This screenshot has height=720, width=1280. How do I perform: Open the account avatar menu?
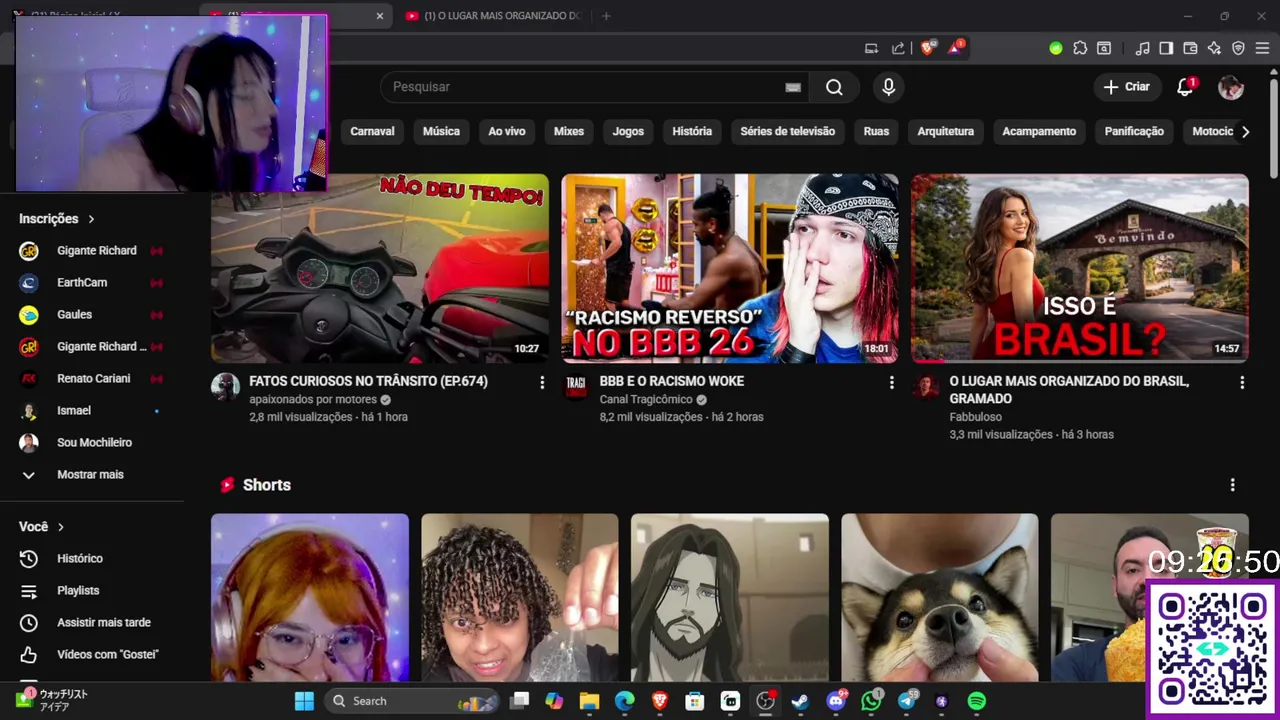point(1230,87)
